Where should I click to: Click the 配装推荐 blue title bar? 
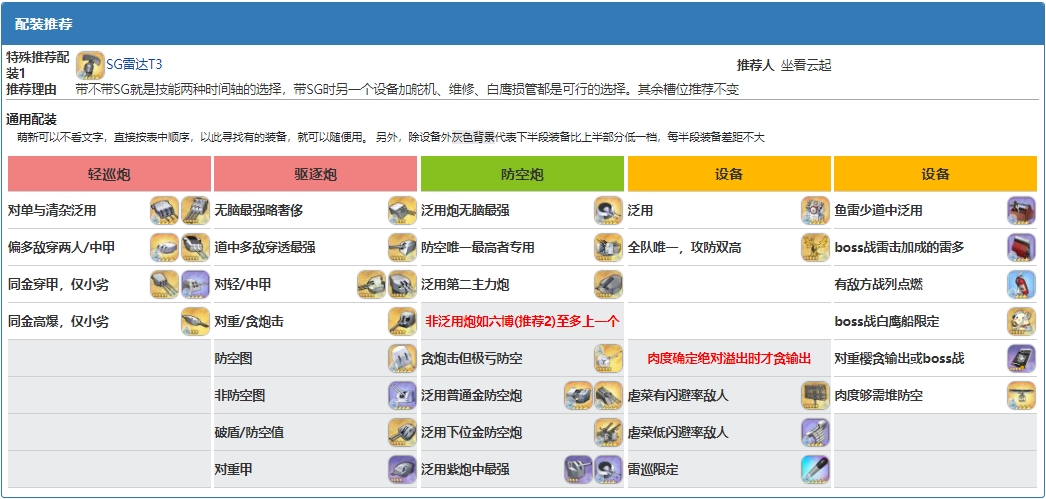(x=523, y=24)
